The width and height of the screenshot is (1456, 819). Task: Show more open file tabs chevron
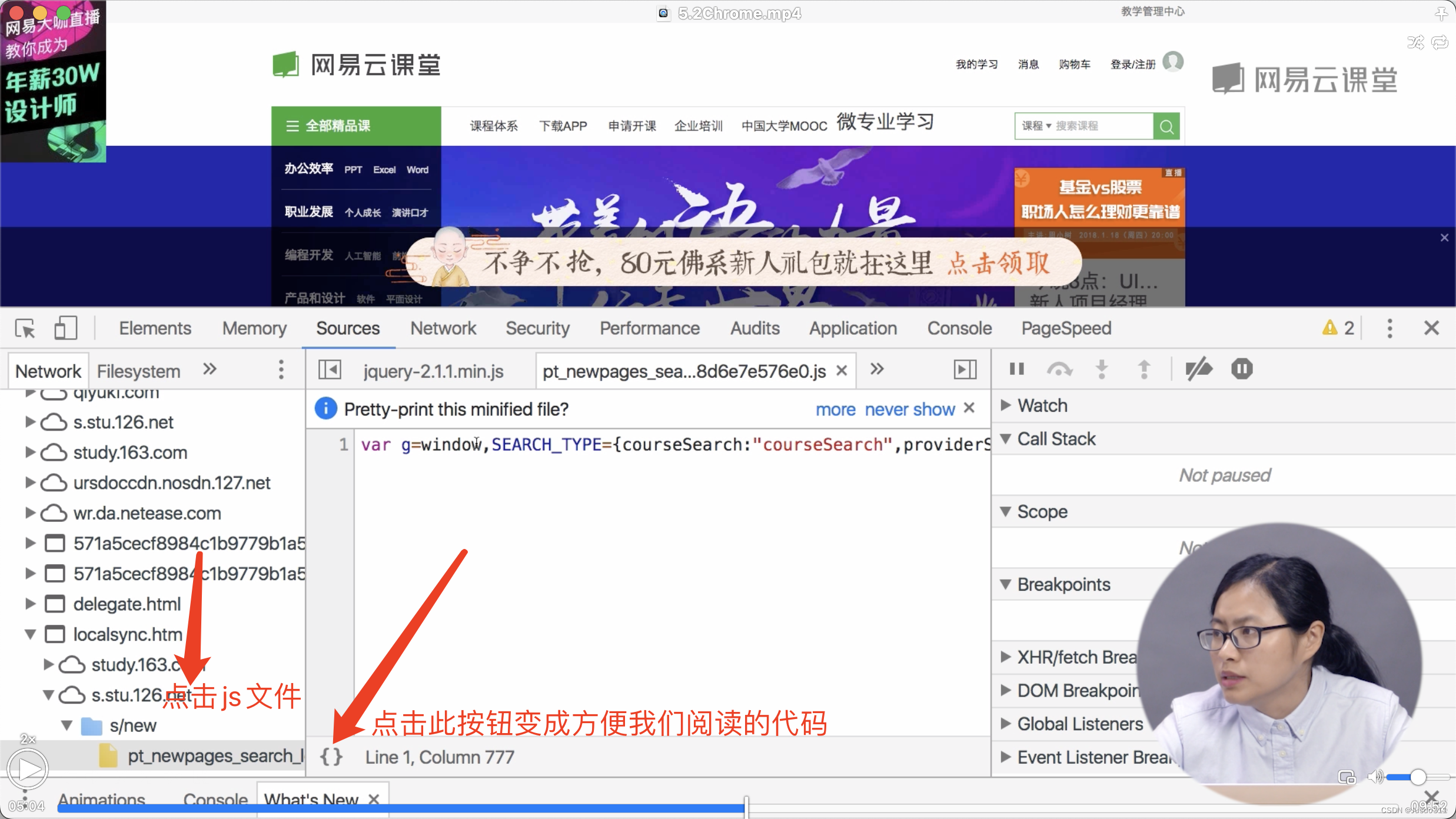877,369
